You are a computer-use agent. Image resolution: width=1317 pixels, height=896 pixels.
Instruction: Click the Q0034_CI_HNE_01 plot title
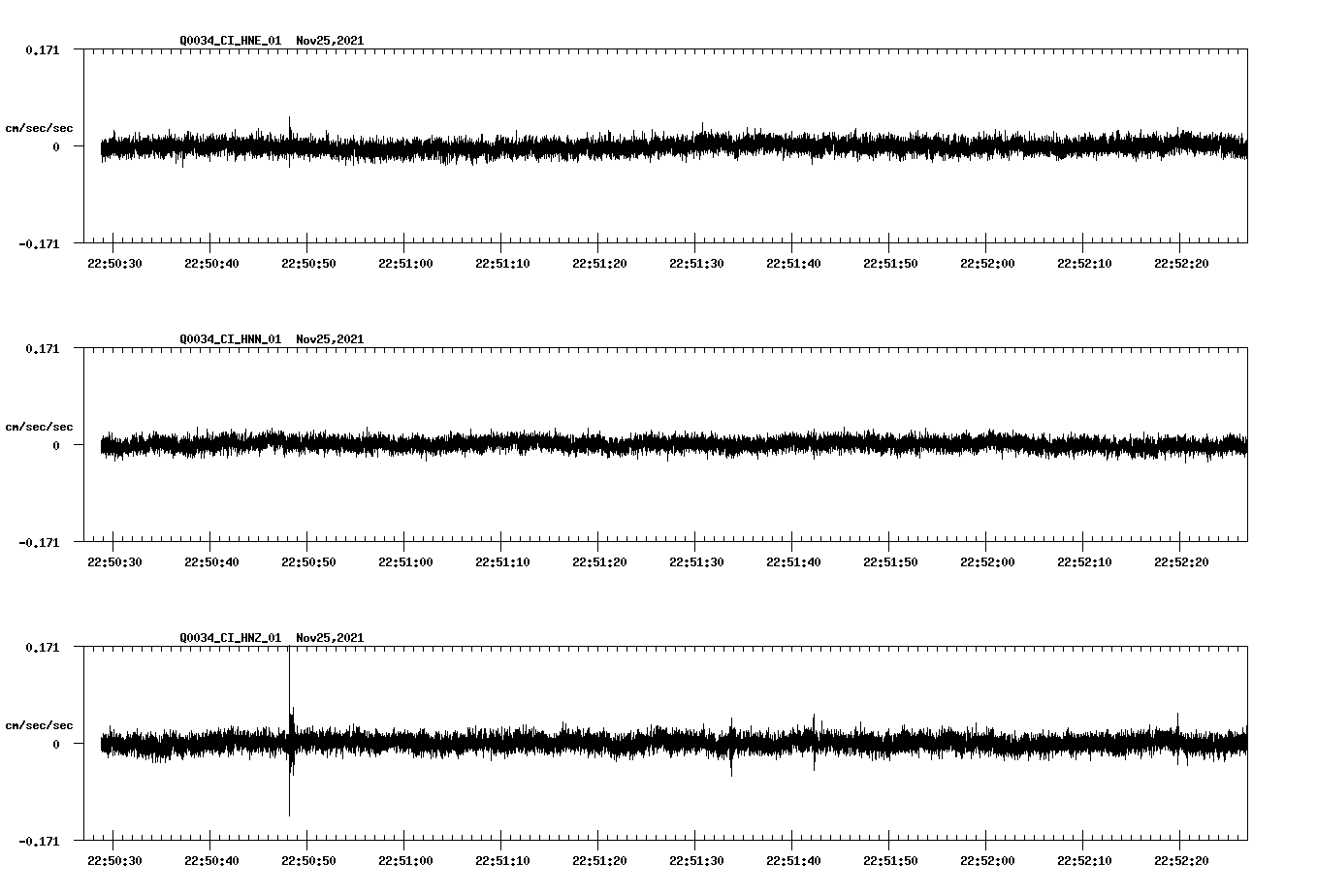tap(272, 41)
